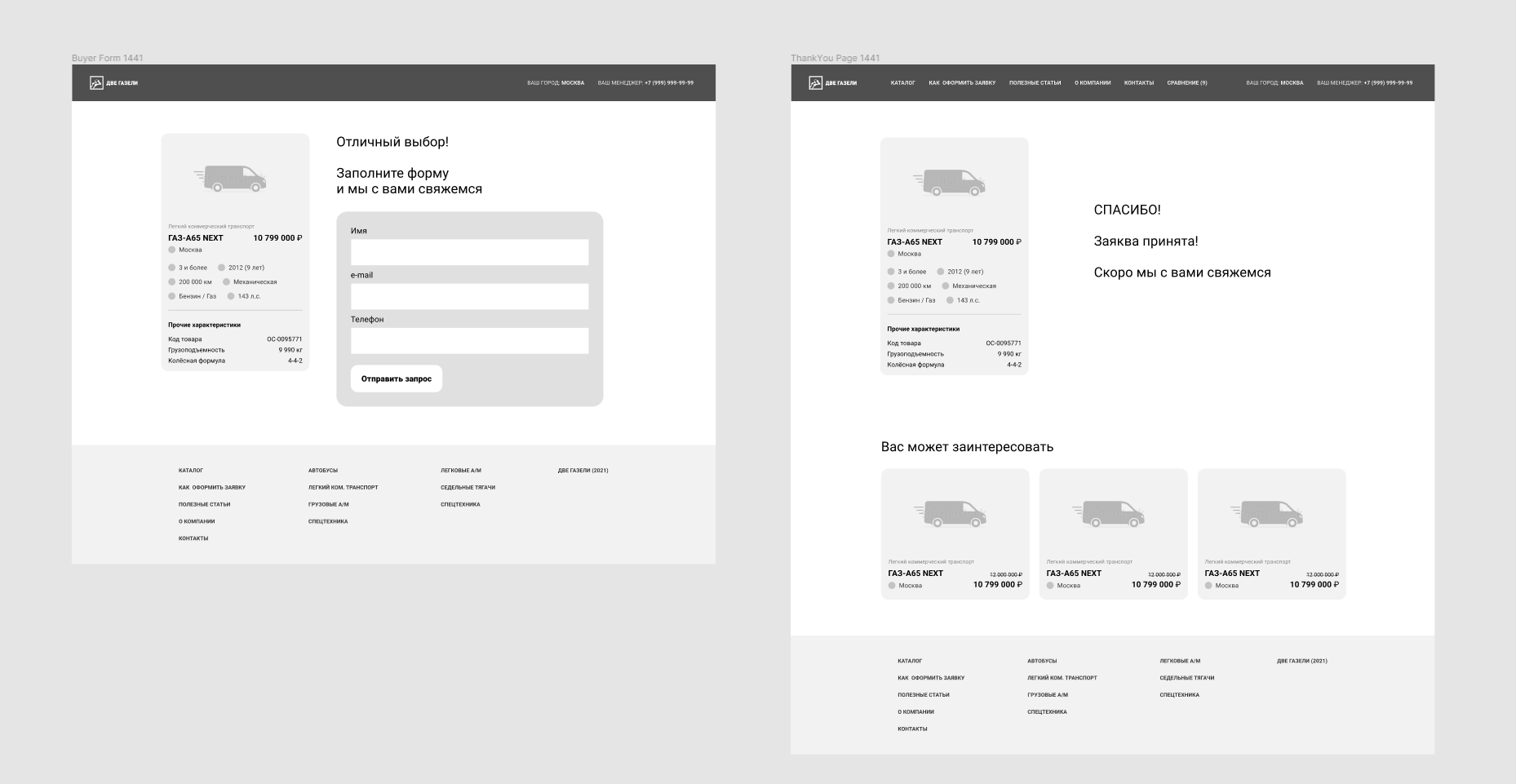Click Автобусы in Buyer Form footer
The width and height of the screenshot is (1516, 784).
click(x=323, y=471)
